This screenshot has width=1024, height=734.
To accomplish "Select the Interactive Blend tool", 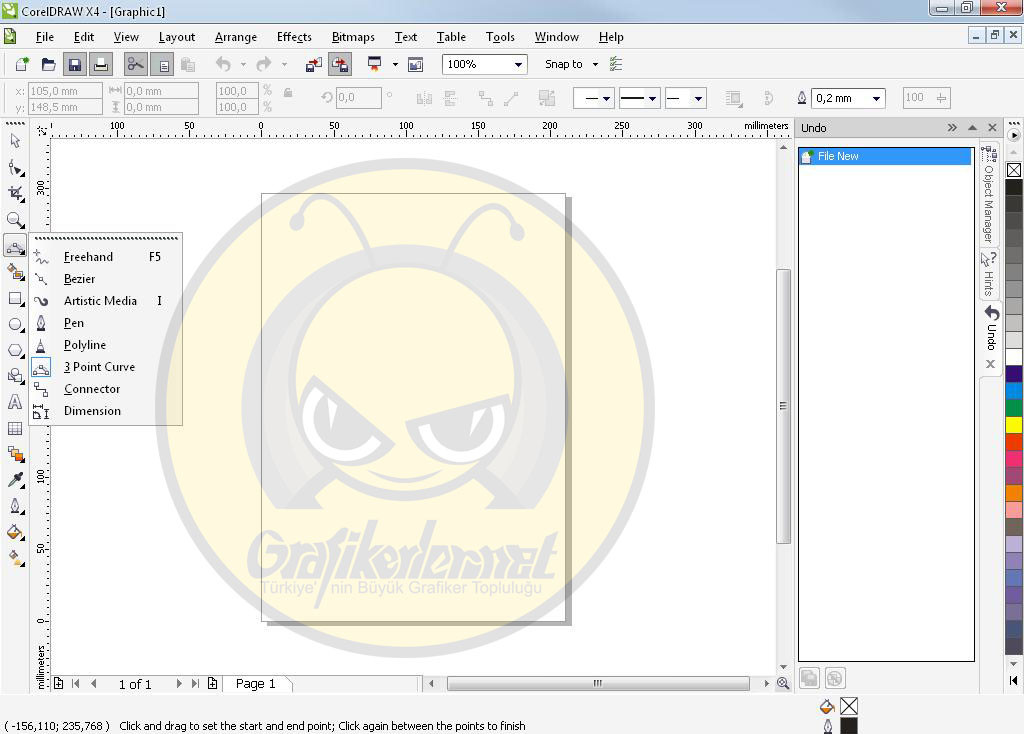I will (15, 455).
